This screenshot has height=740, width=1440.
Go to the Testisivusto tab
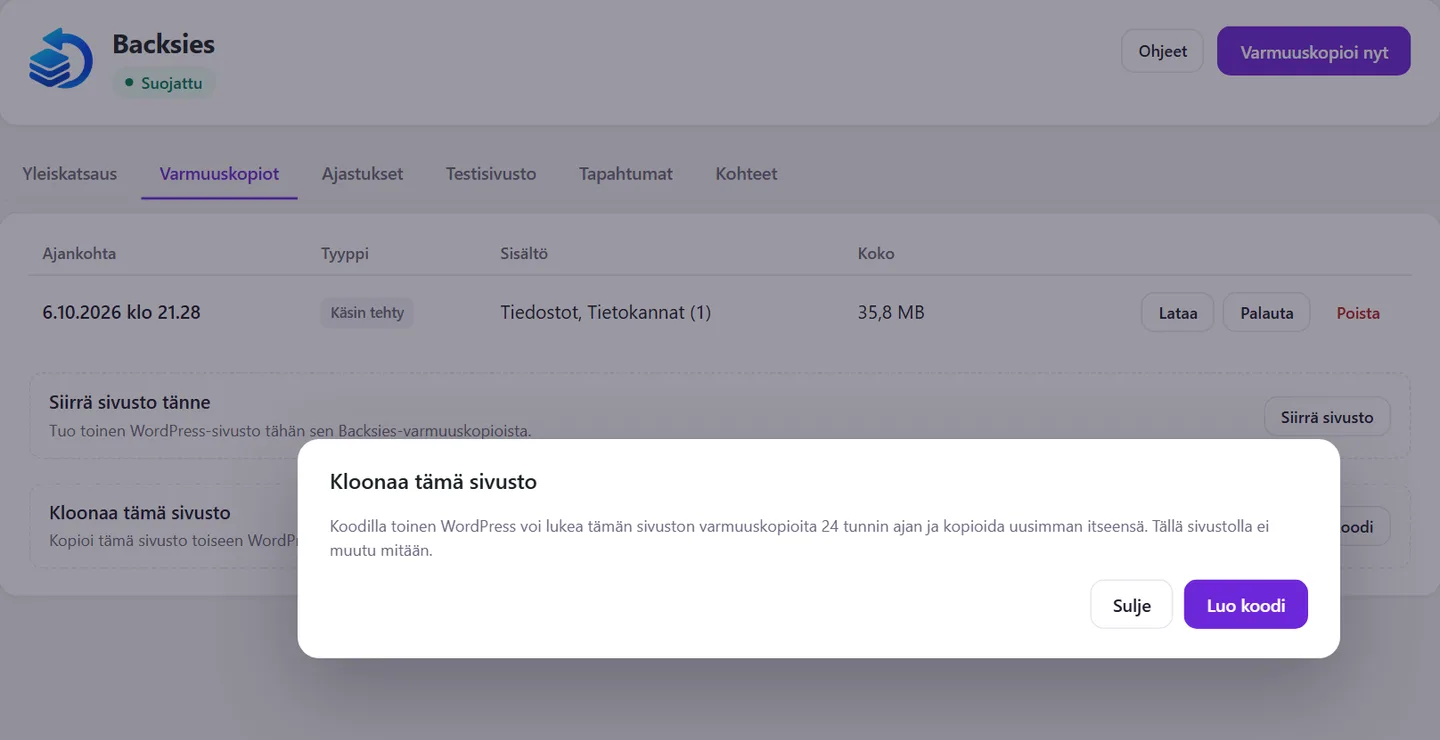[x=491, y=174]
